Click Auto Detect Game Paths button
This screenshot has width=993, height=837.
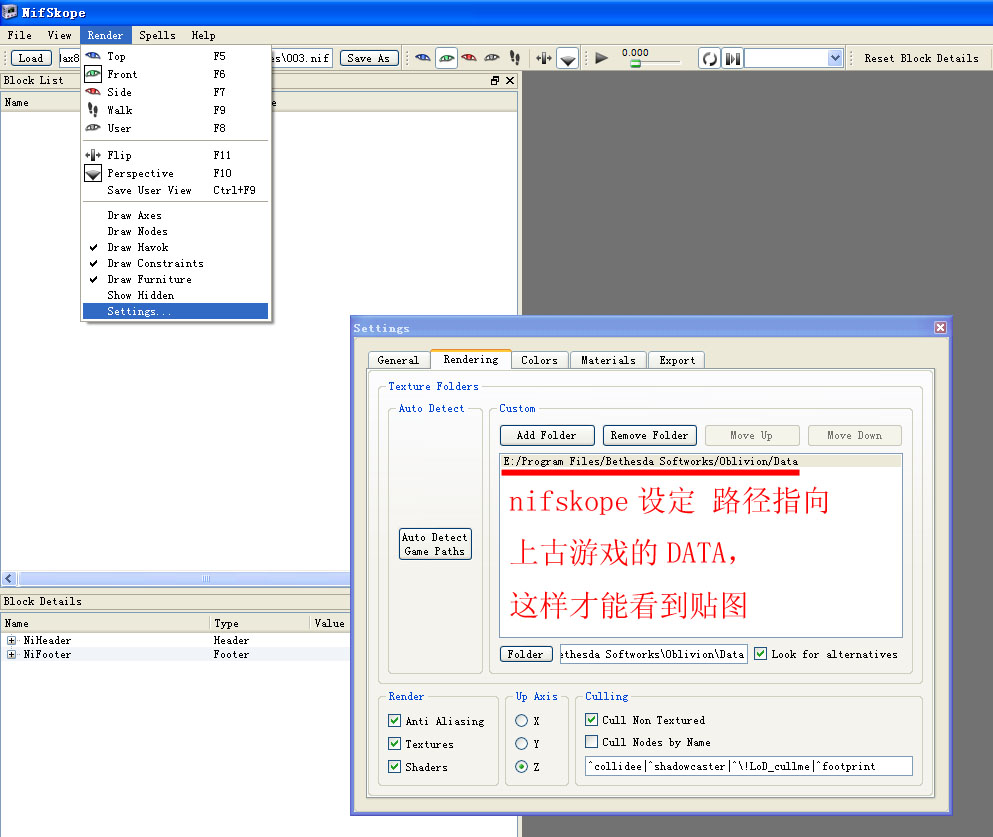pyautogui.click(x=435, y=544)
